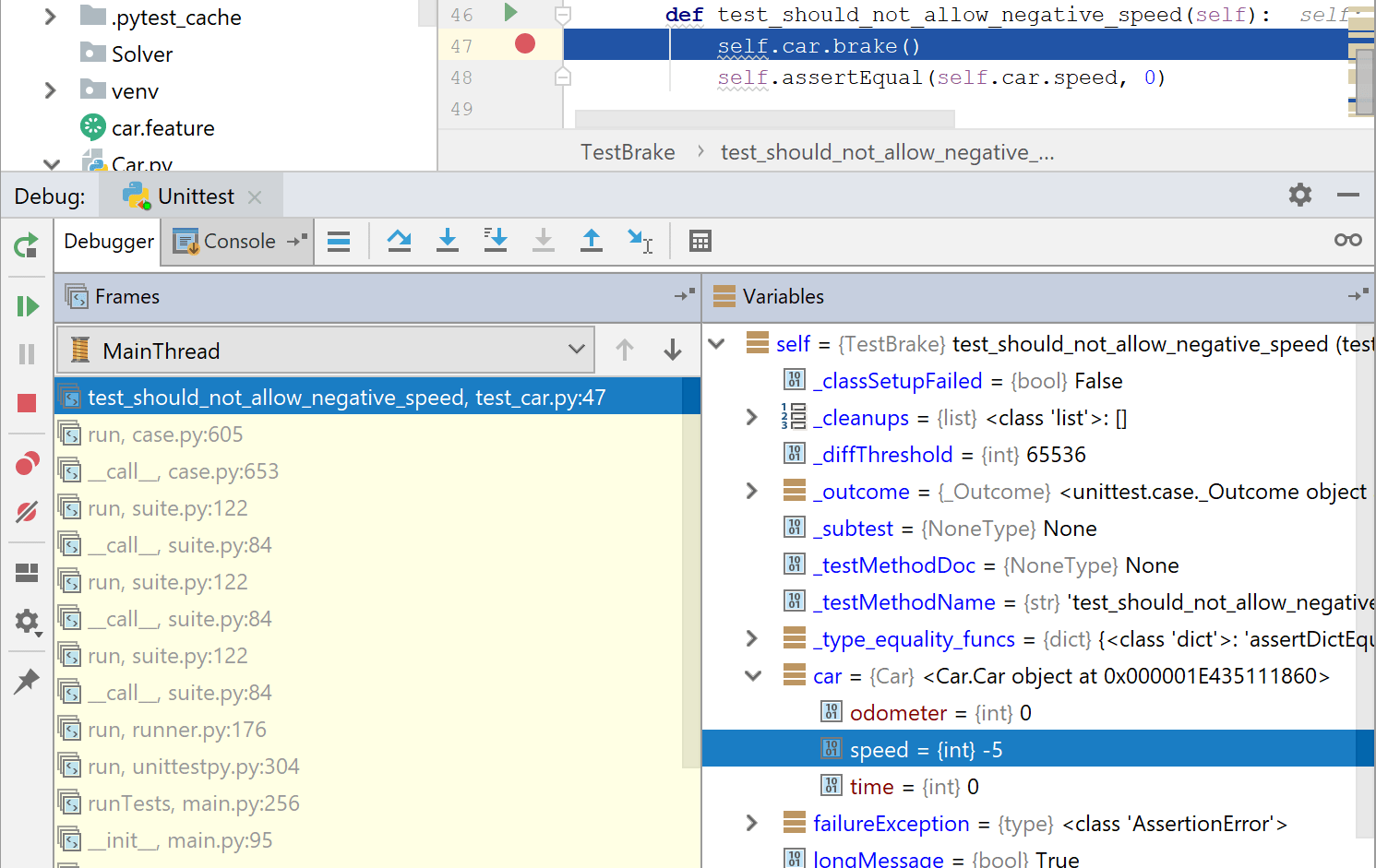Run to cursor in the debugger

pyautogui.click(x=640, y=240)
